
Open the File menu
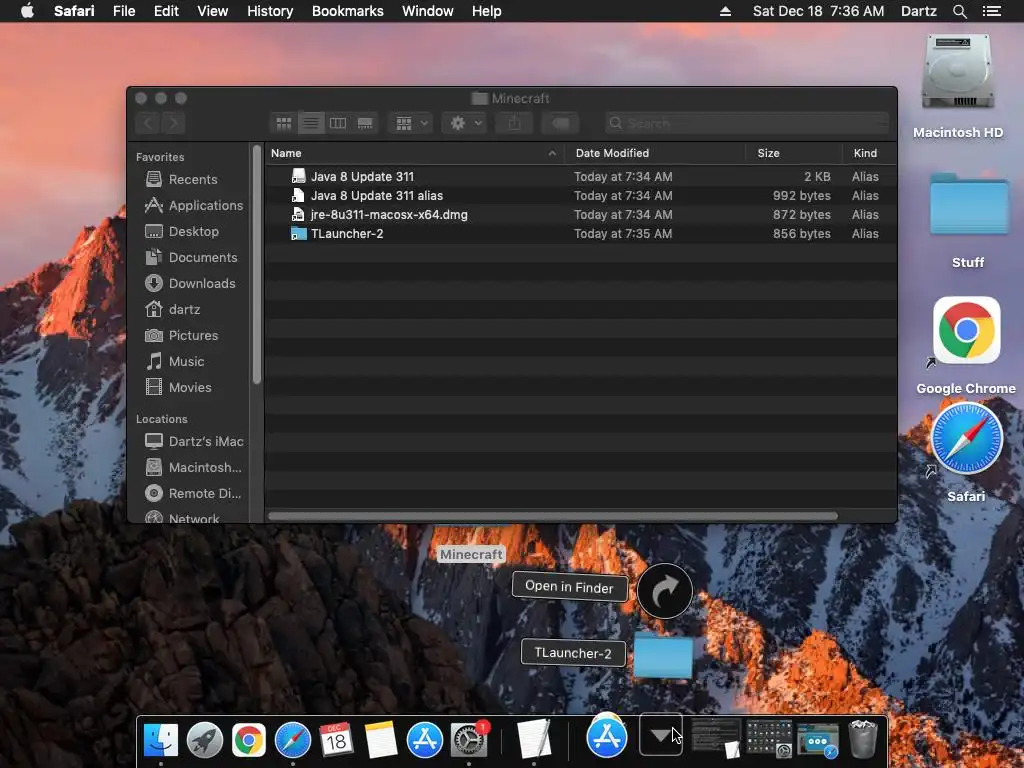[123, 11]
